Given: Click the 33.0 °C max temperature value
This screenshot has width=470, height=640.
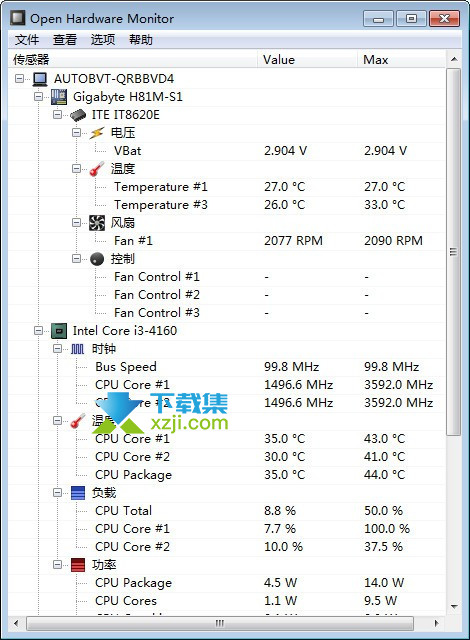Looking at the screenshot, I should tap(384, 205).
